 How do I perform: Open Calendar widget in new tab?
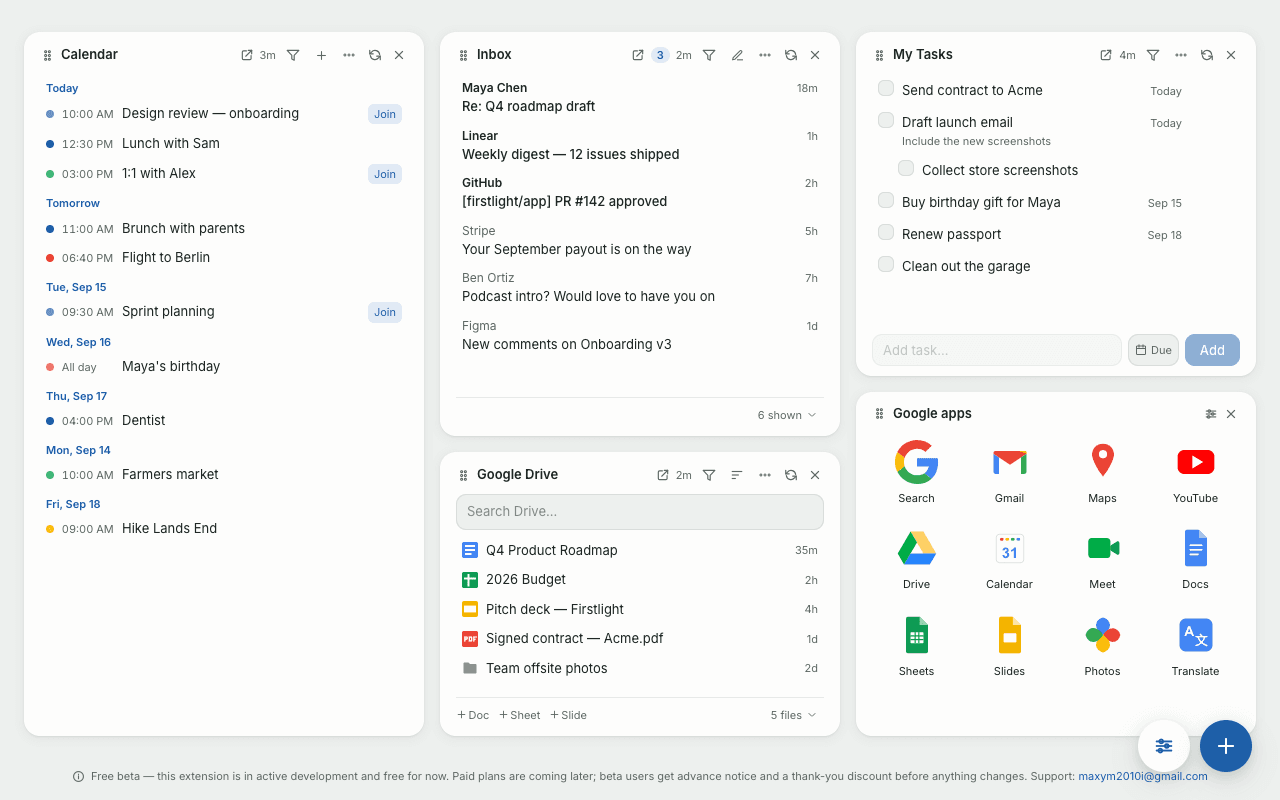pos(247,55)
